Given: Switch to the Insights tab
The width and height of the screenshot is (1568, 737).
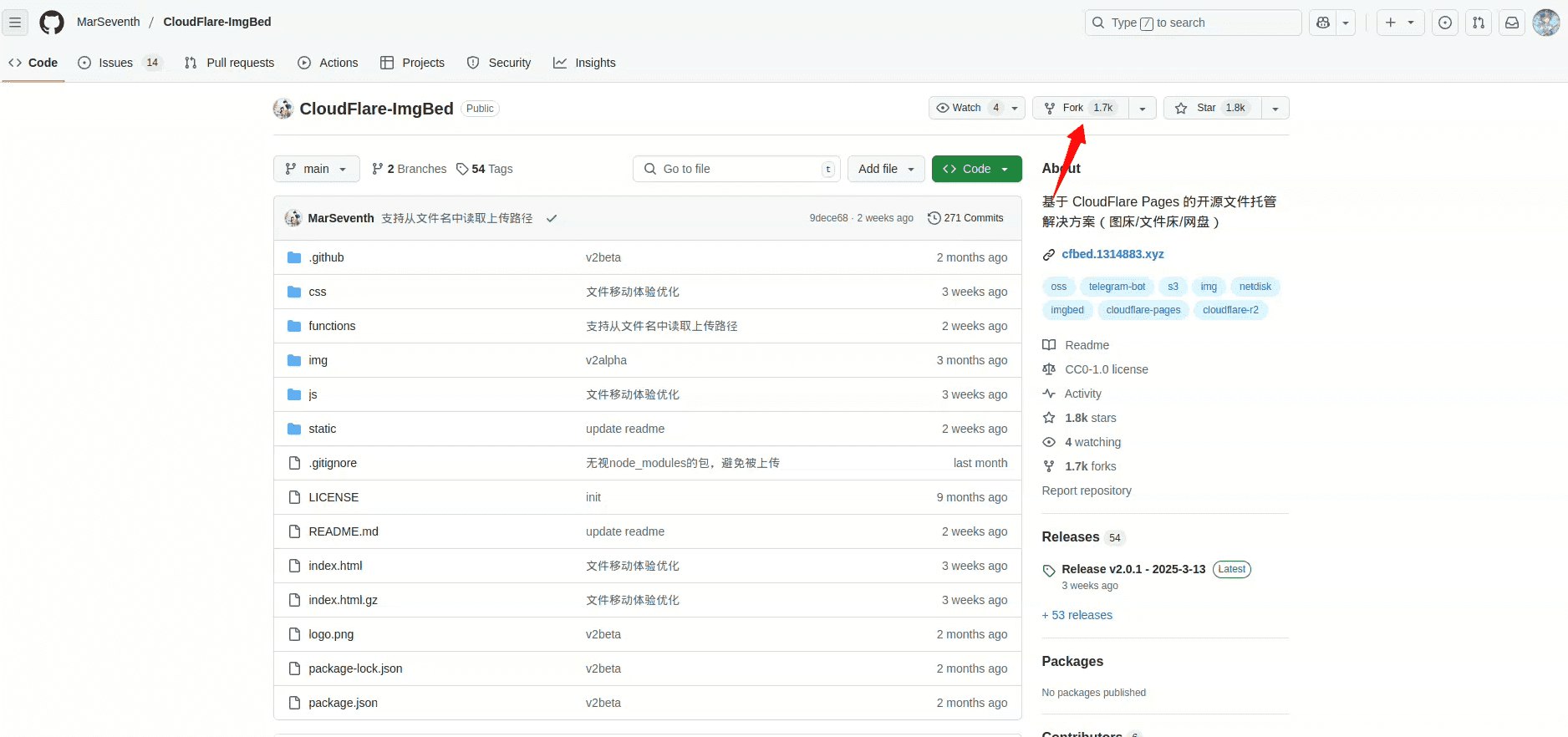Looking at the screenshot, I should click(584, 63).
